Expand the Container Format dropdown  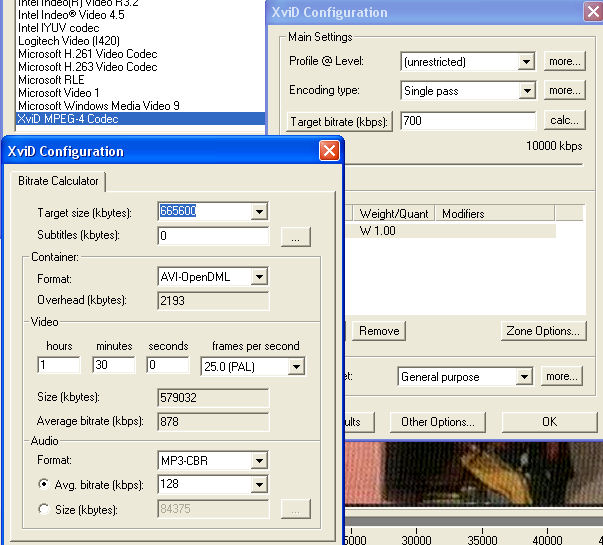coord(260,277)
